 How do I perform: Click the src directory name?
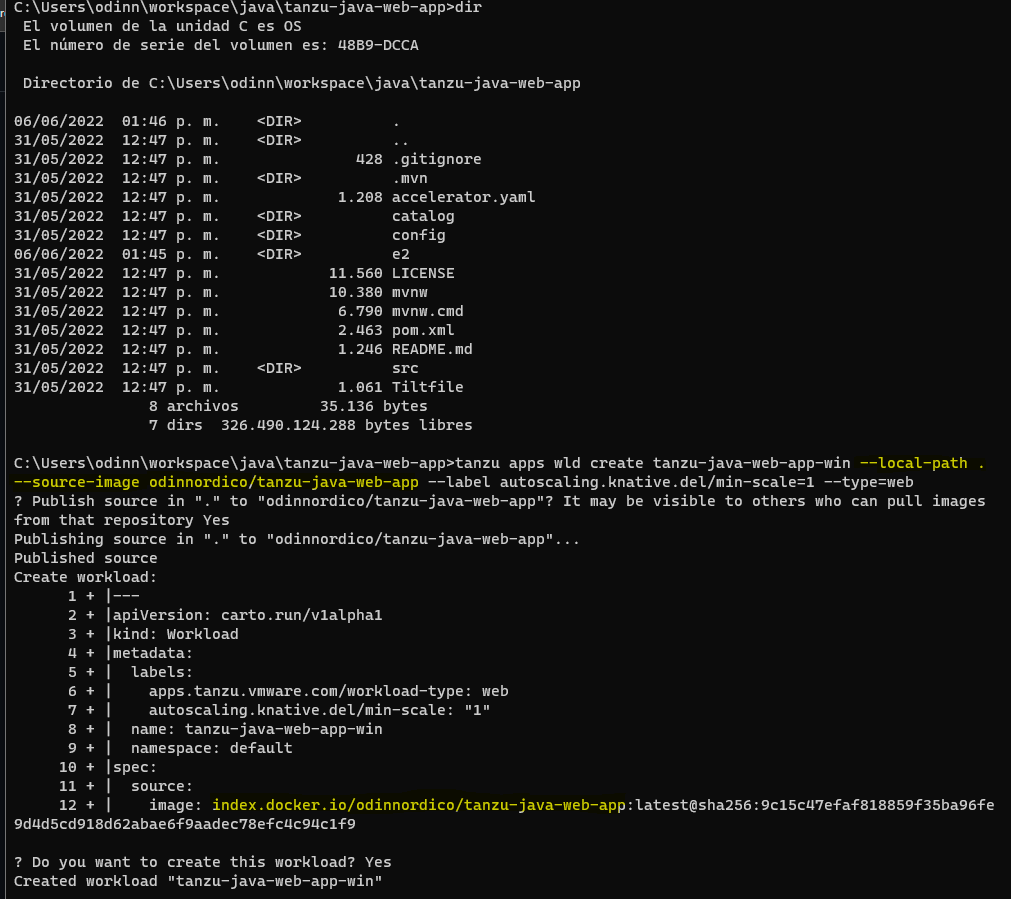[405, 368]
